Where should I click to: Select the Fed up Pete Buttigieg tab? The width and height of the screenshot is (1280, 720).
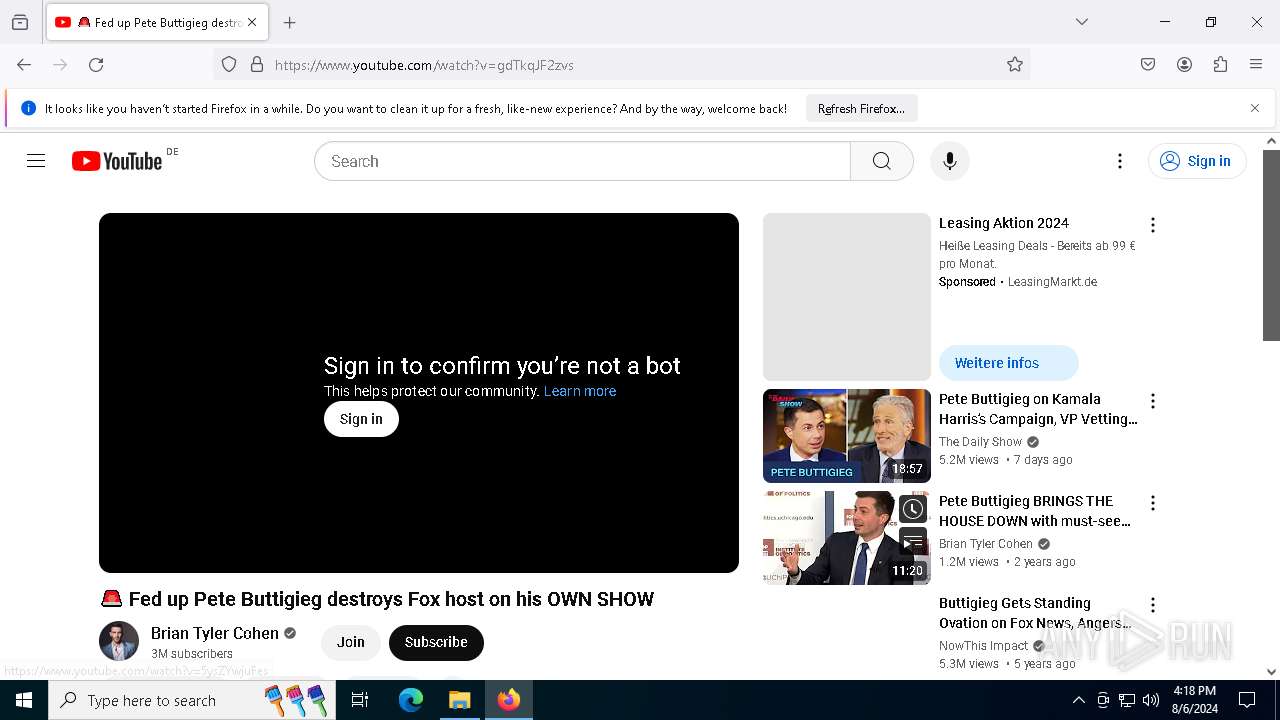[x=156, y=22]
